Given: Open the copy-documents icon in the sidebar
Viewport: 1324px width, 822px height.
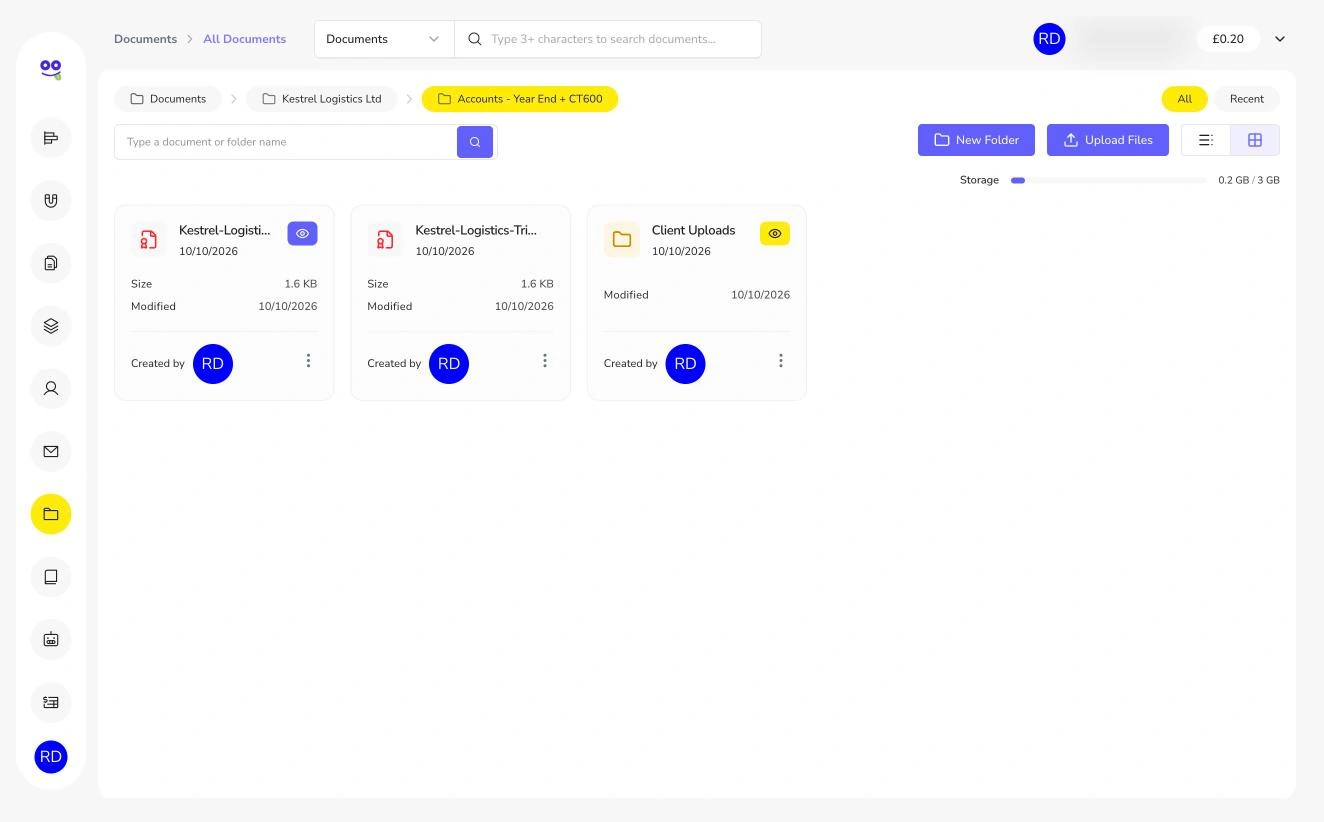Looking at the screenshot, I should 51,263.
